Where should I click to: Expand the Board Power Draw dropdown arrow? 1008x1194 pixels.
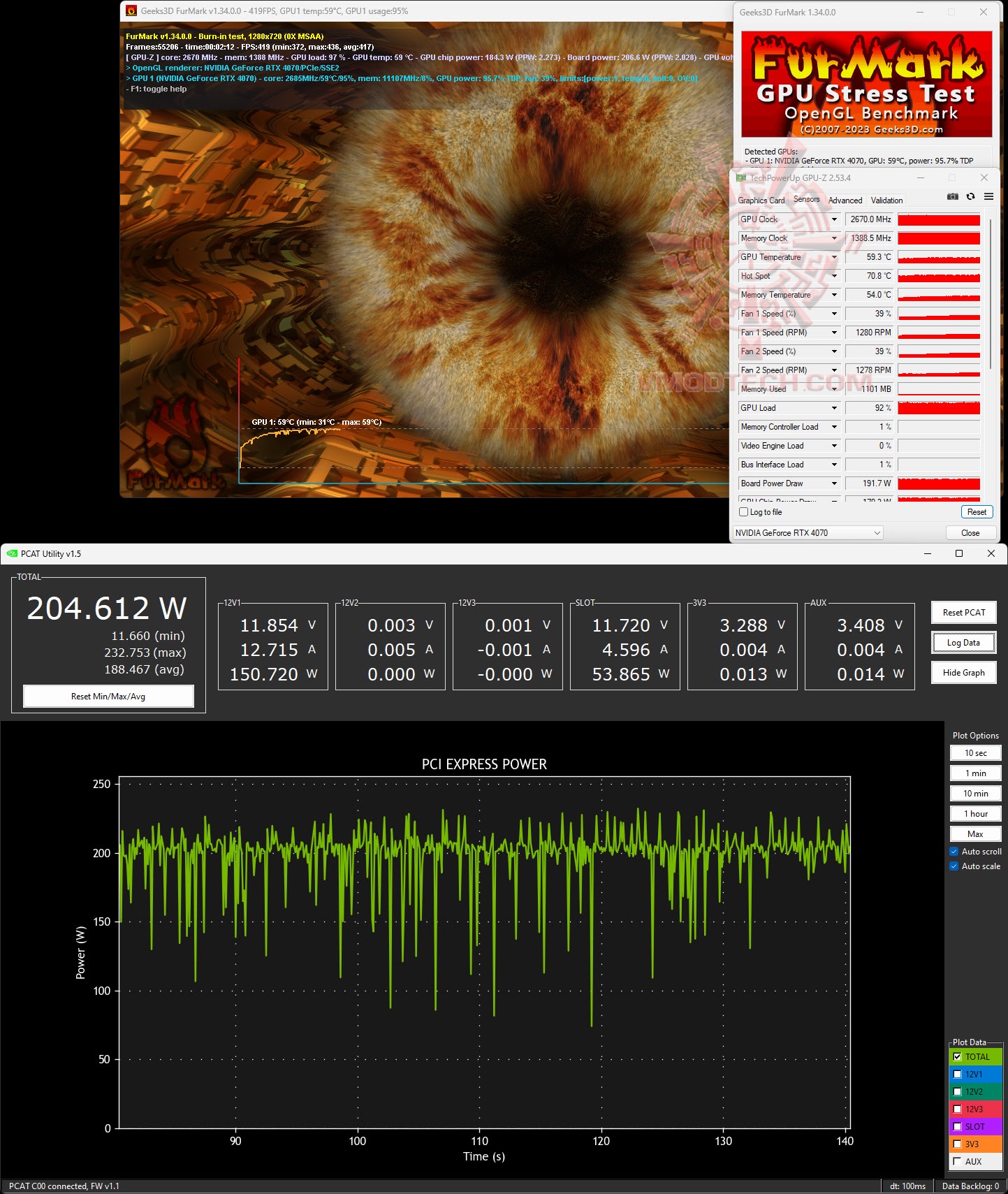(834, 483)
